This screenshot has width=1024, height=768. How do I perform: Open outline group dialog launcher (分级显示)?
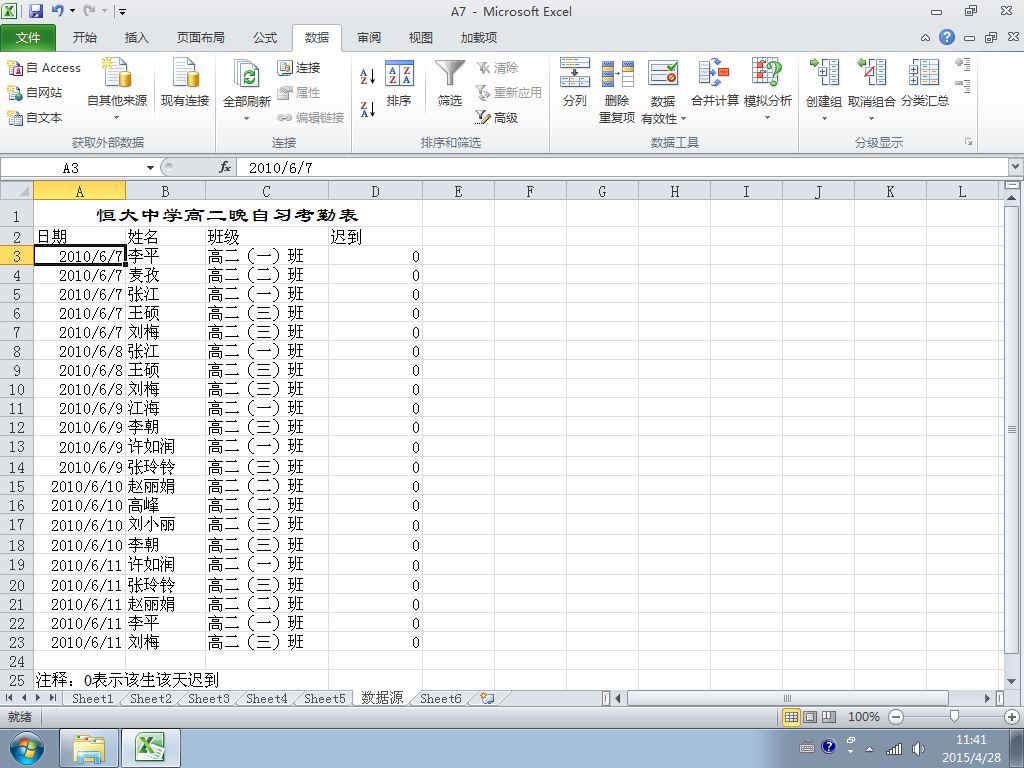pos(968,142)
